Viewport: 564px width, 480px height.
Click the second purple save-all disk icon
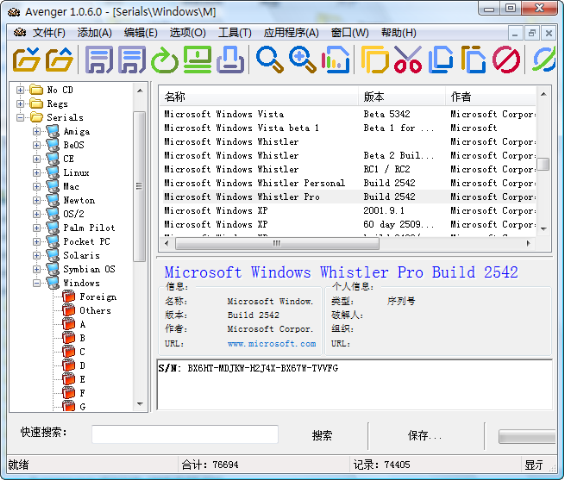coord(132,59)
